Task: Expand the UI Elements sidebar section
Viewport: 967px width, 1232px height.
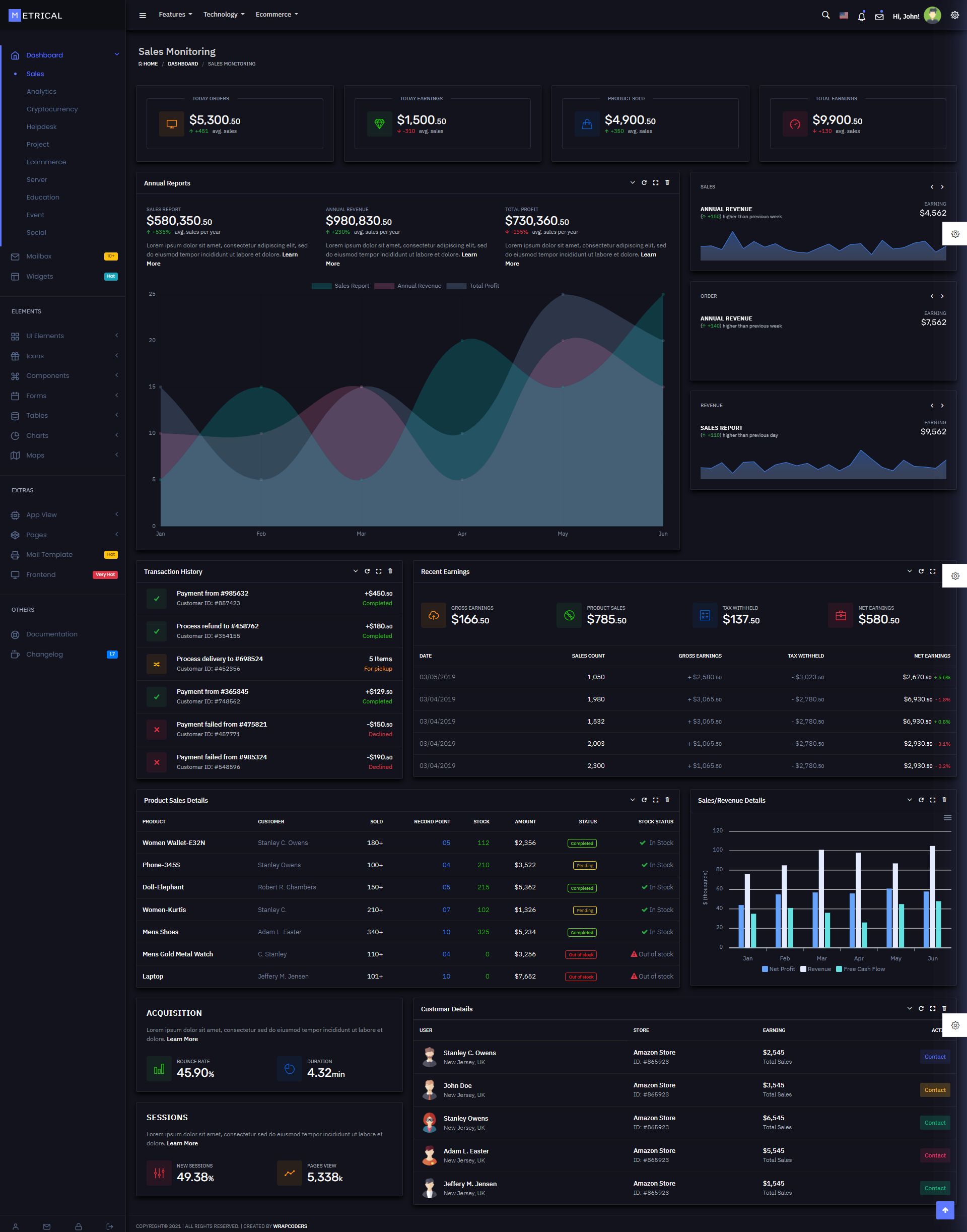Action: pos(45,336)
